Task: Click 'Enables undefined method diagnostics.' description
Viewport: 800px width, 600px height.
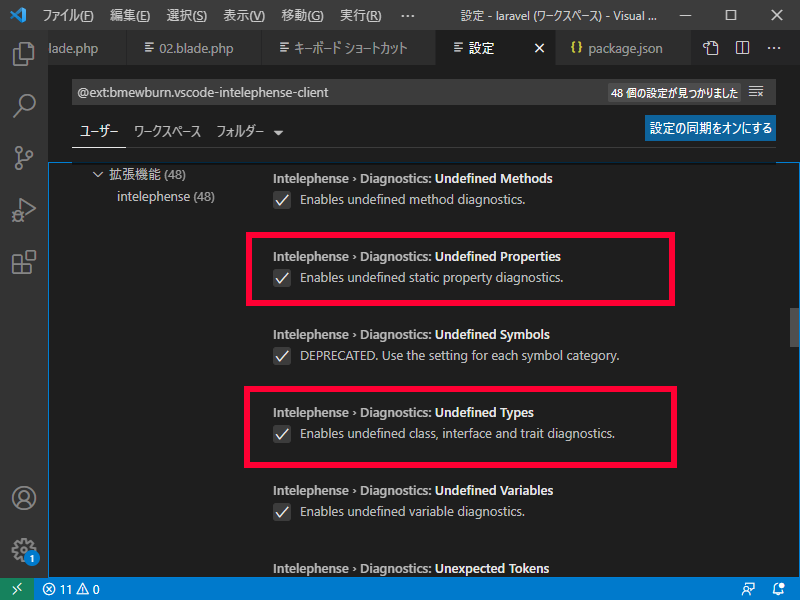Action: pyautogui.click(x=412, y=199)
